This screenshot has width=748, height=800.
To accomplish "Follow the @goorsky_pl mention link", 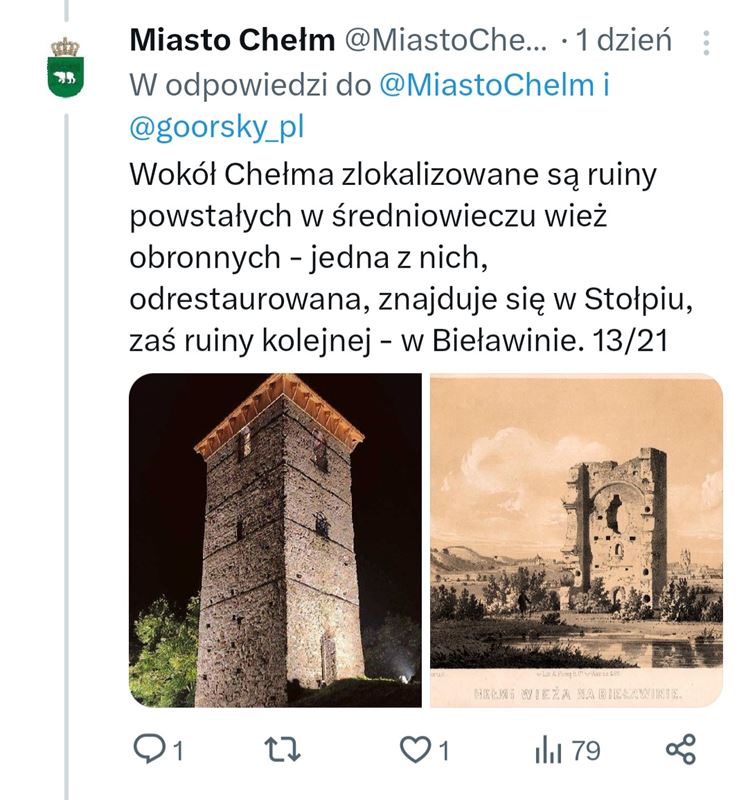I will (216, 128).
